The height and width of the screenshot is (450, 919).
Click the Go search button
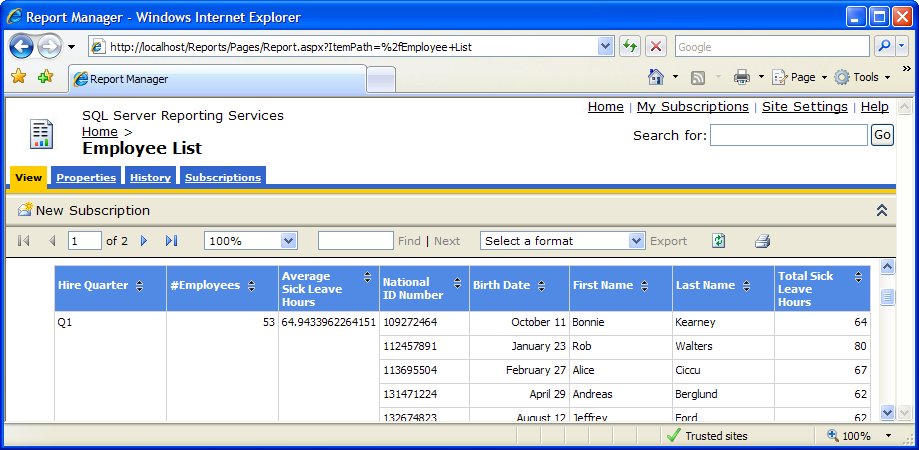[882, 135]
